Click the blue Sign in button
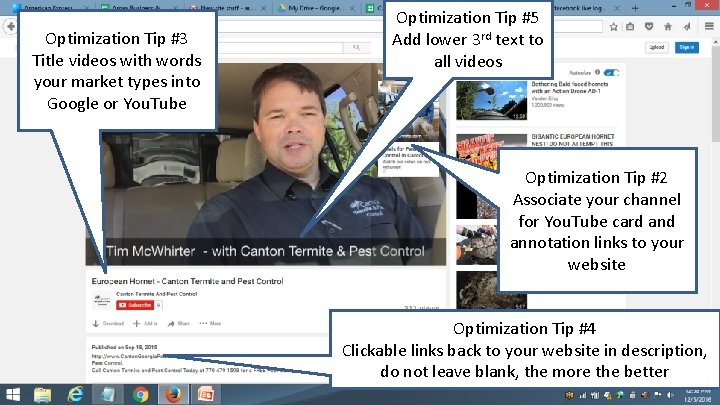Viewport: 720px width, 405px height. (x=686, y=47)
